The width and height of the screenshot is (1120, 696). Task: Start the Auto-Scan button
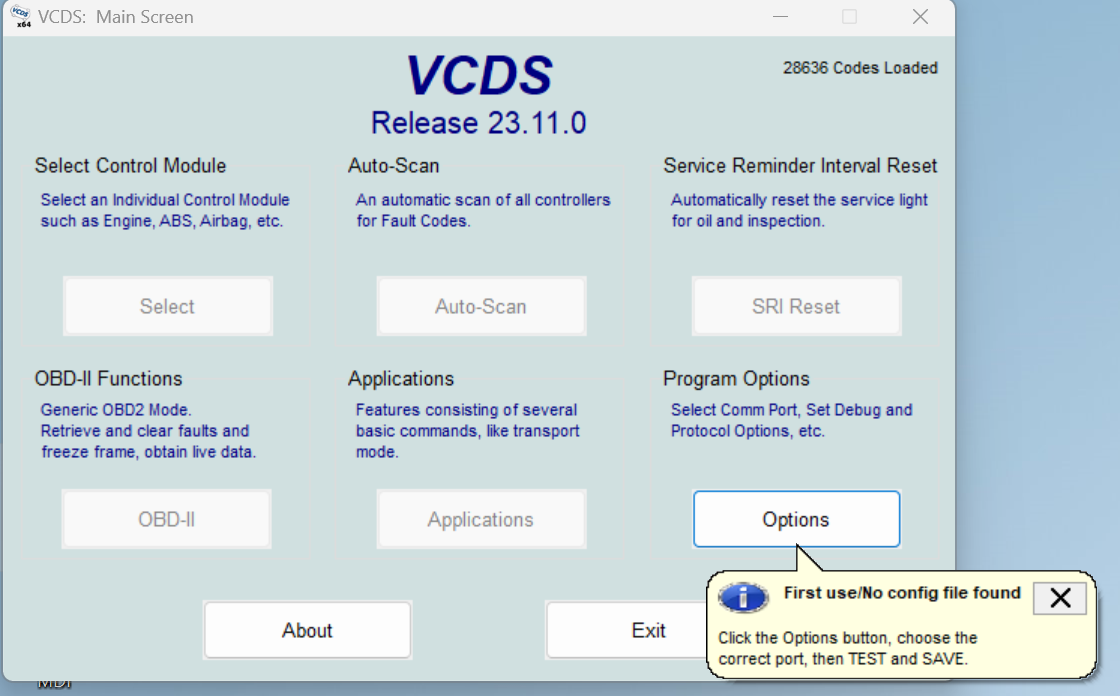(481, 307)
